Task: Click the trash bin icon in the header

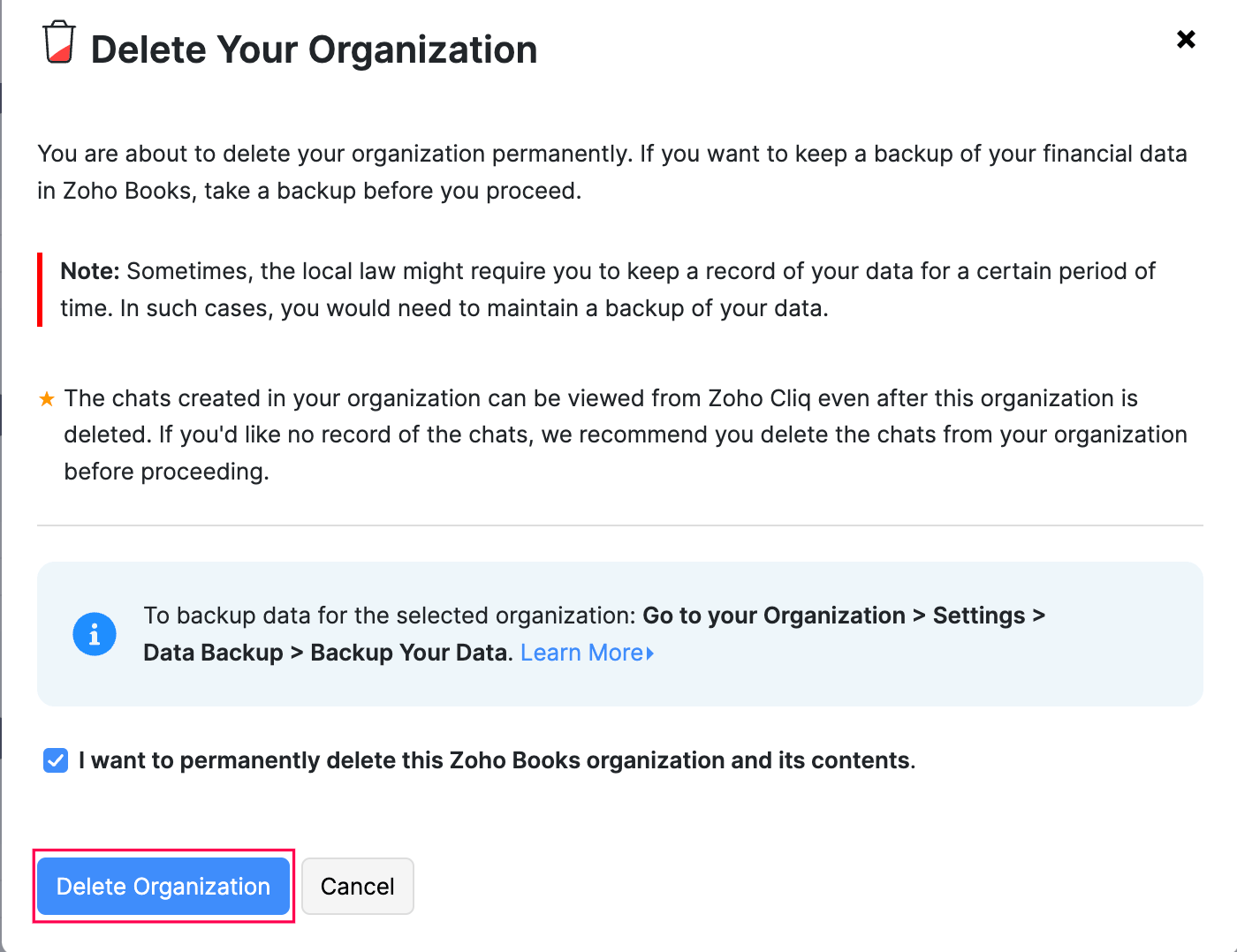Action: click(59, 42)
